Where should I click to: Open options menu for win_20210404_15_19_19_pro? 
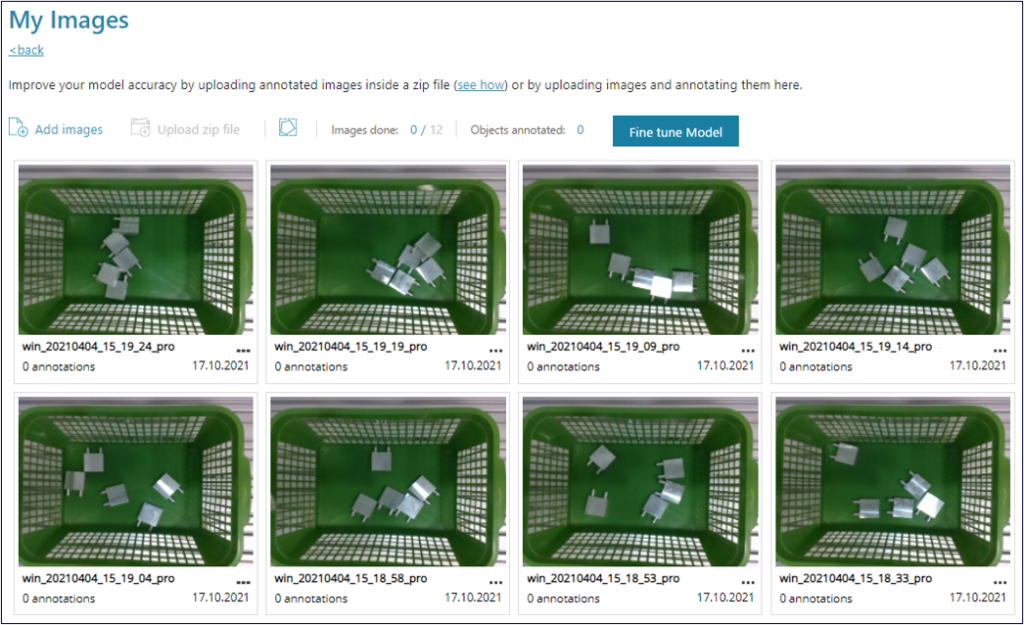tap(496, 351)
